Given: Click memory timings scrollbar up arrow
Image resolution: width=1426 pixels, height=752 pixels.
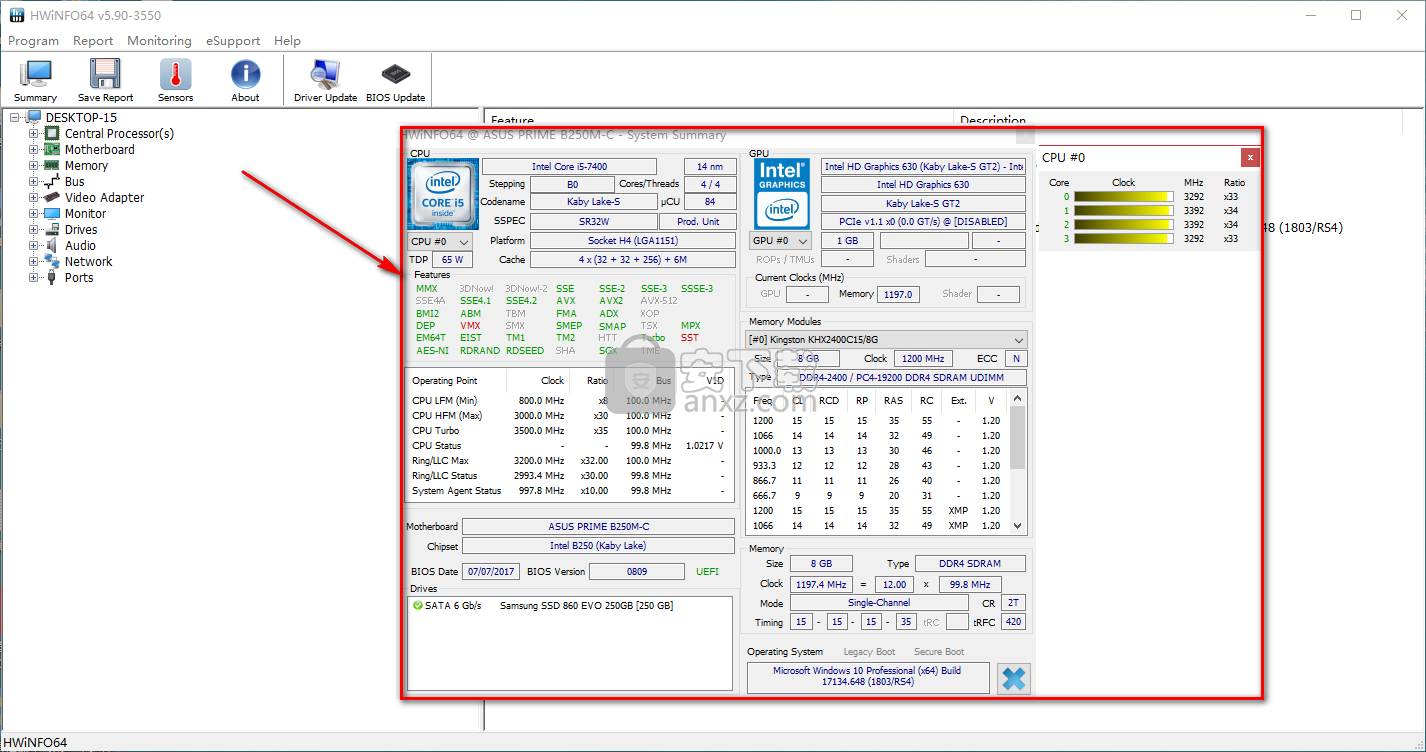Looking at the screenshot, I should tap(1018, 398).
